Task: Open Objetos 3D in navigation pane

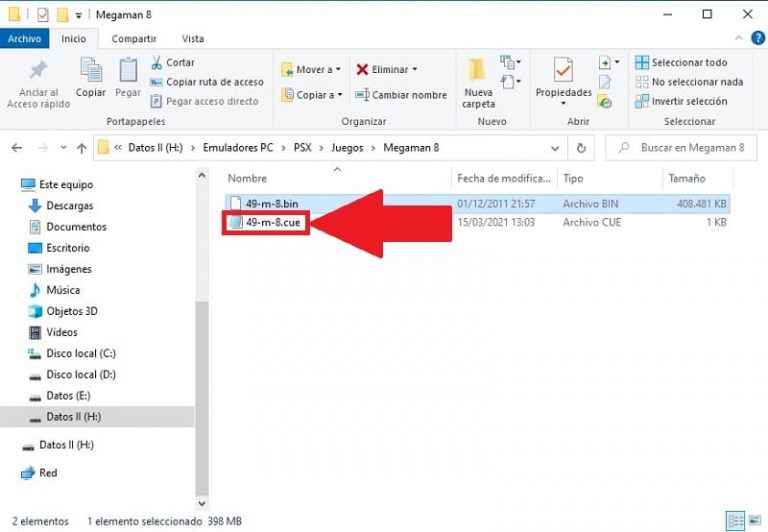Action: pyautogui.click(x=63, y=311)
